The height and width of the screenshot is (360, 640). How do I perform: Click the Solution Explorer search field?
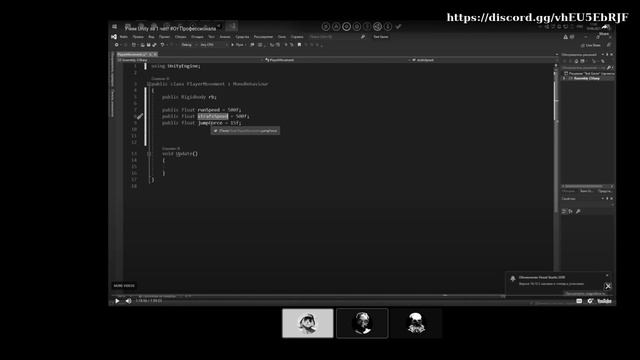(584, 68)
